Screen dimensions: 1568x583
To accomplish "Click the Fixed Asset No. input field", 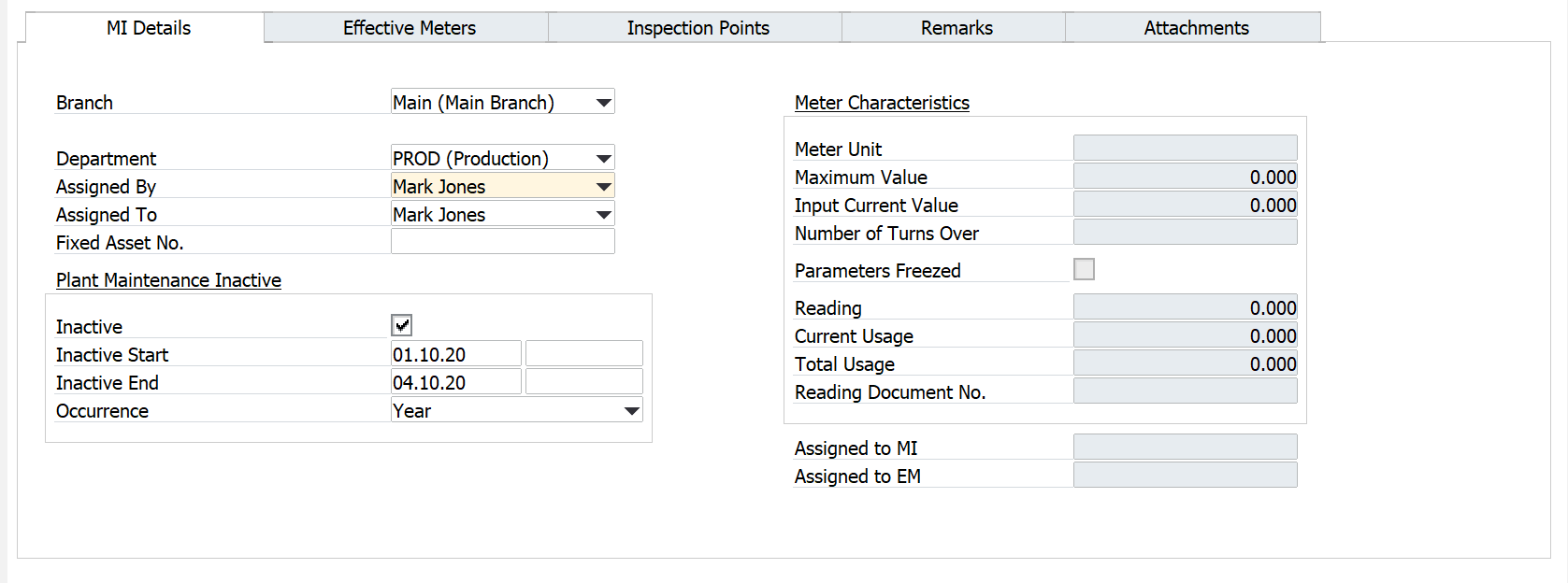I will point(502,243).
